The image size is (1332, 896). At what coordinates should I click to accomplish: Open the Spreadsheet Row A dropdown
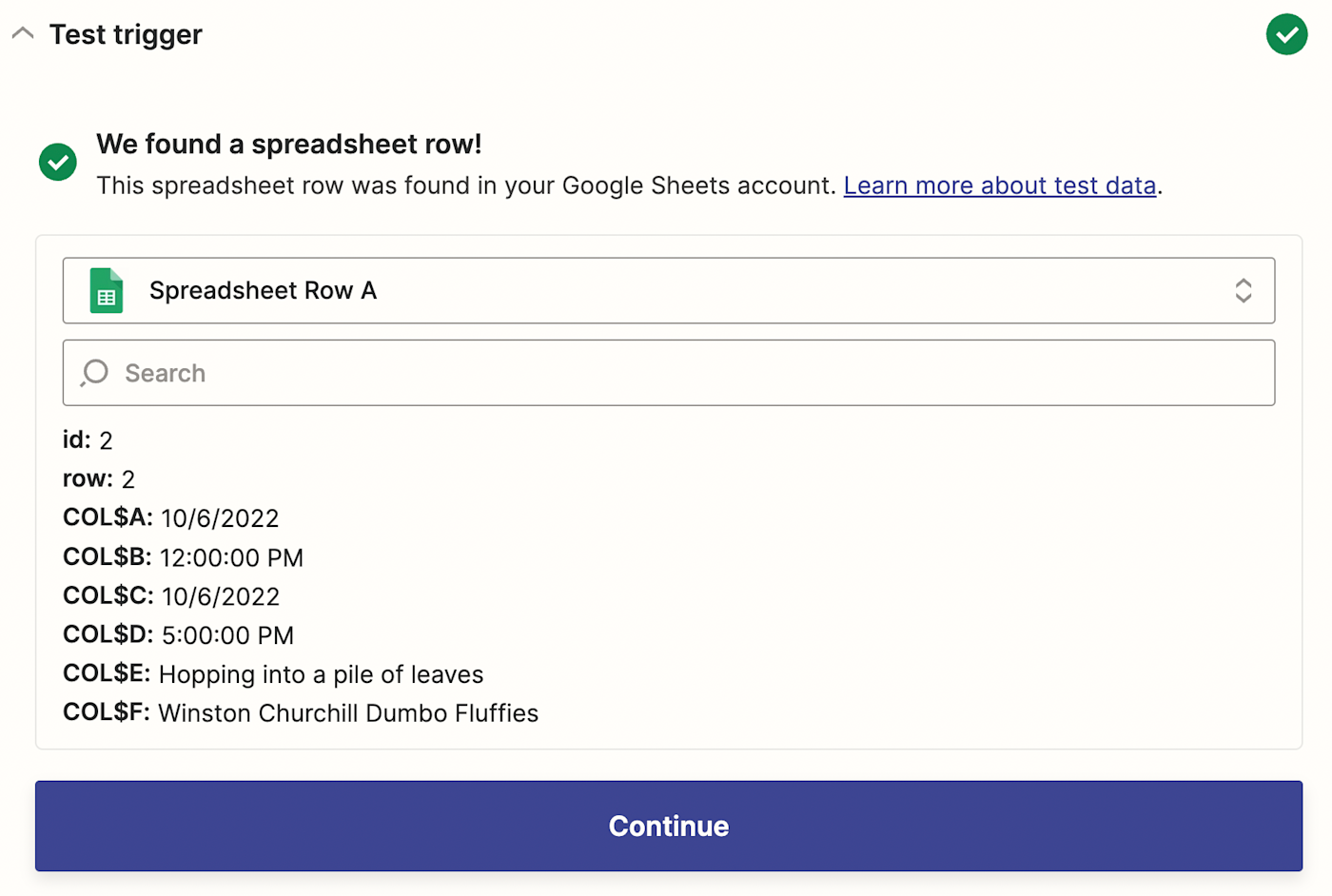[669, 290]
